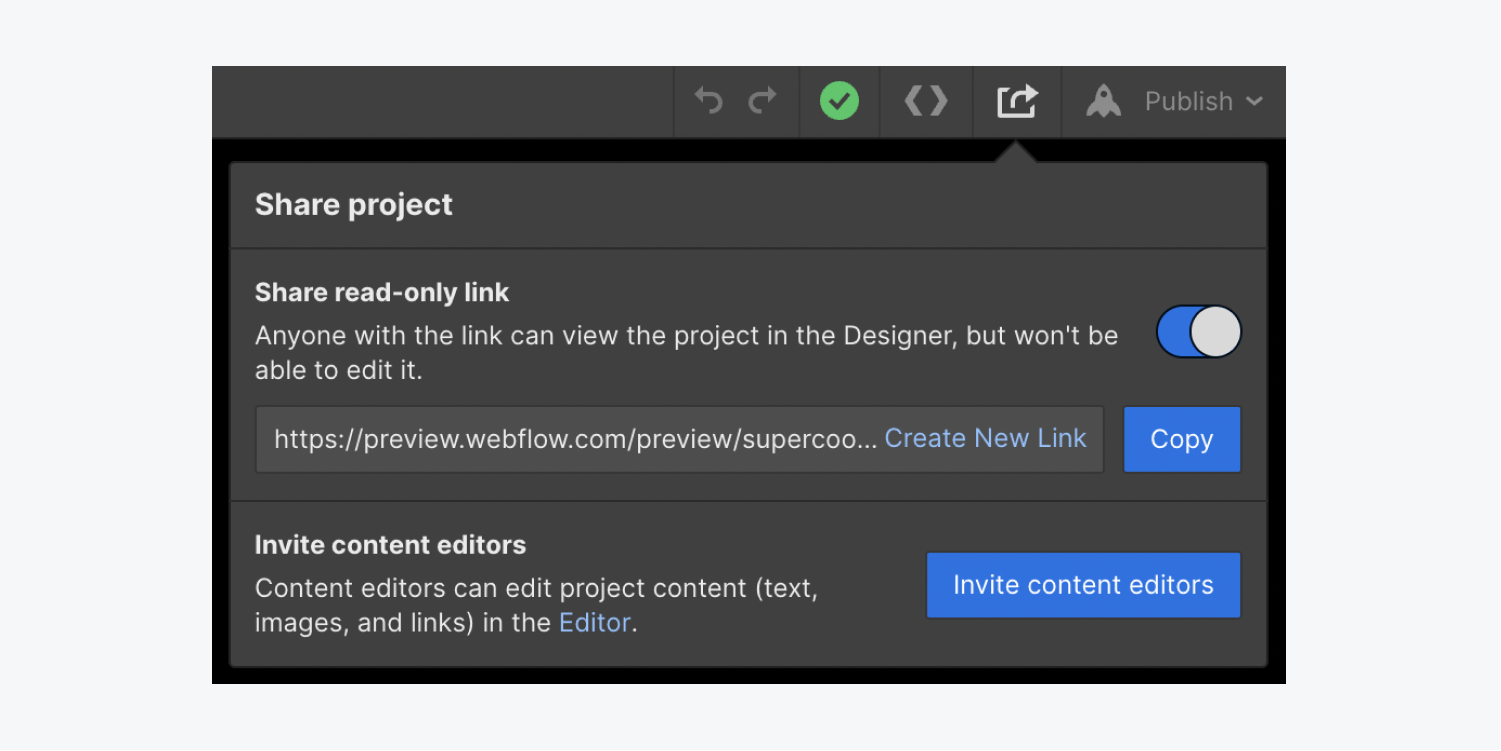The width and height of the screenshot is (1501, 751).
Task: Click the 'Anyone with the link' description text
Action: [686, 353]
